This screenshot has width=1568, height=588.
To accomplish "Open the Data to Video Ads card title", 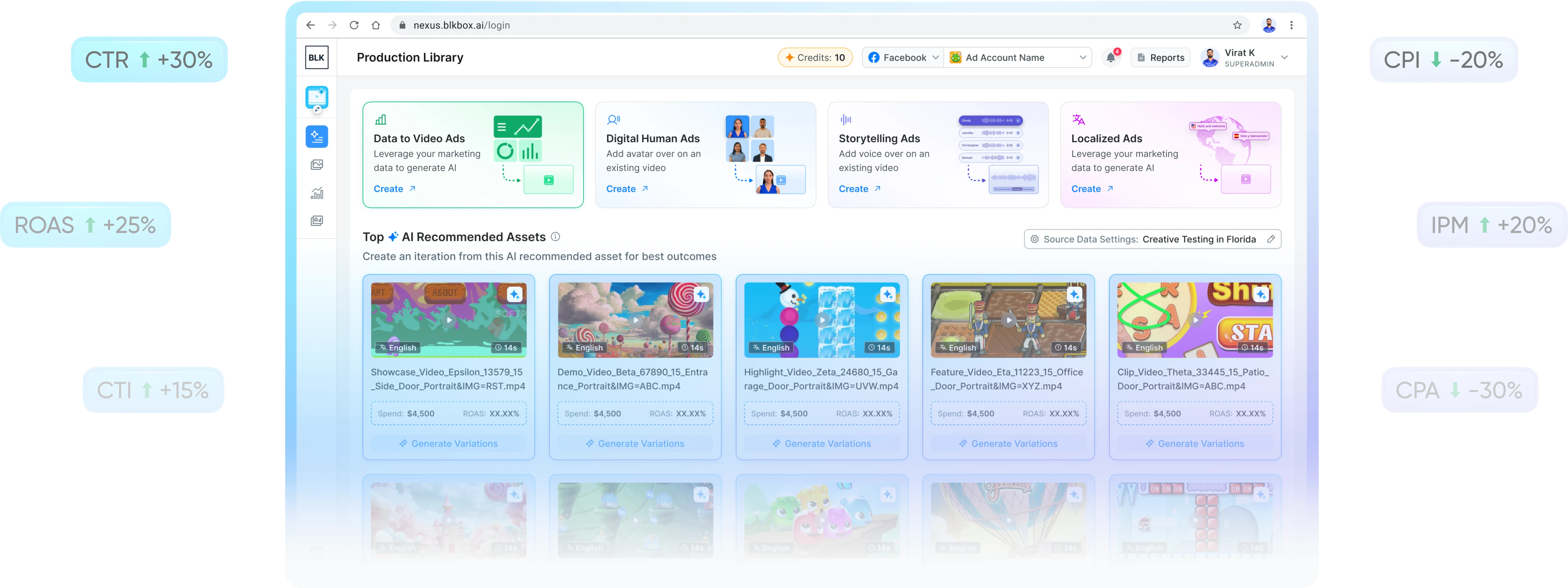I will pyautogui.click(x=419, y=139).
